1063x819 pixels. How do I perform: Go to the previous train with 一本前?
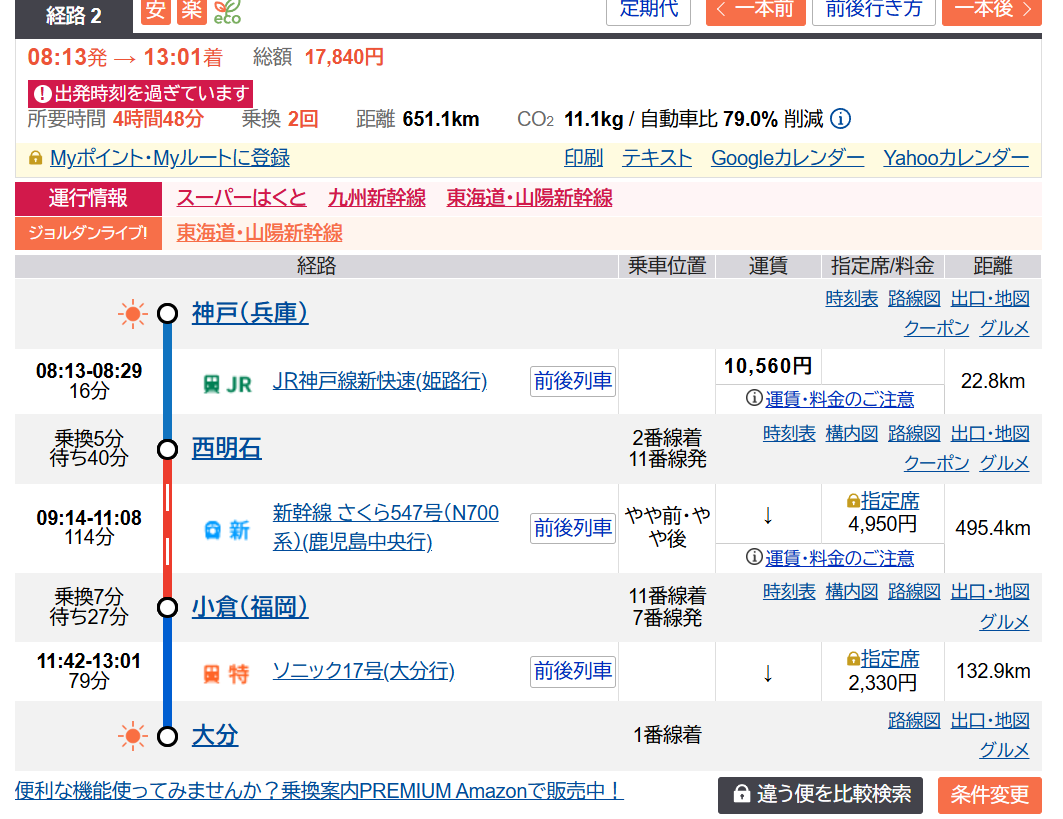756,10
